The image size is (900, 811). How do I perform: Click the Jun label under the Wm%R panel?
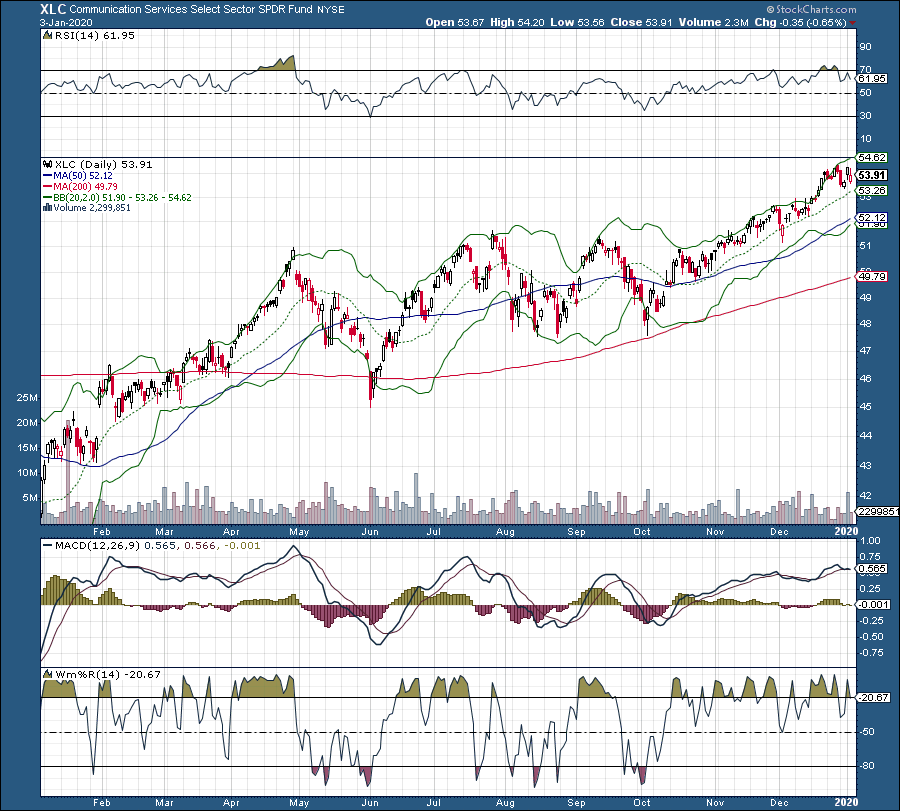[370, 802]
